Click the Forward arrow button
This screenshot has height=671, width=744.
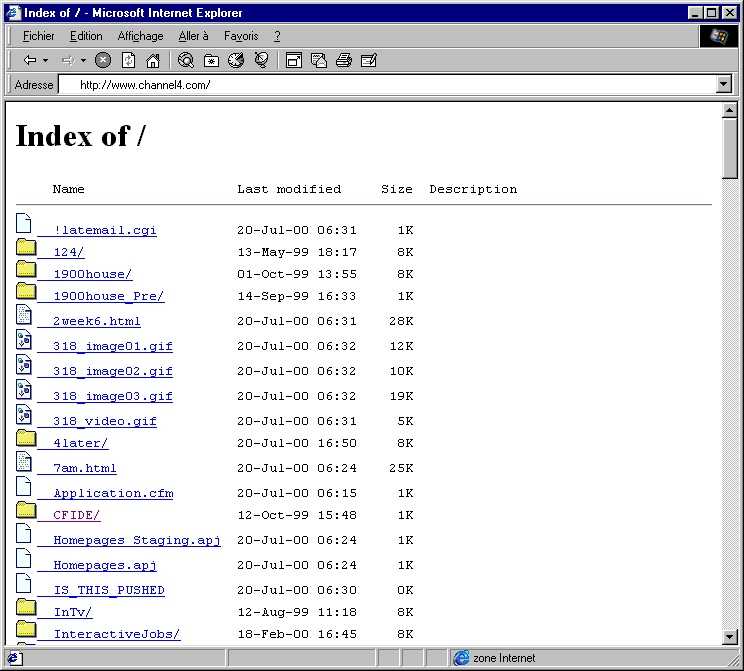68,60
